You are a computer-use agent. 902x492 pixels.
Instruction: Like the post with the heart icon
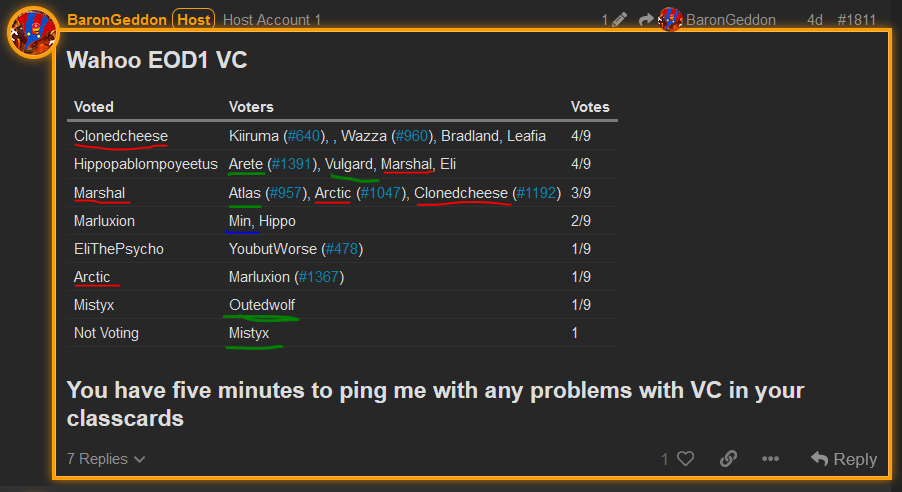(685, 459)
